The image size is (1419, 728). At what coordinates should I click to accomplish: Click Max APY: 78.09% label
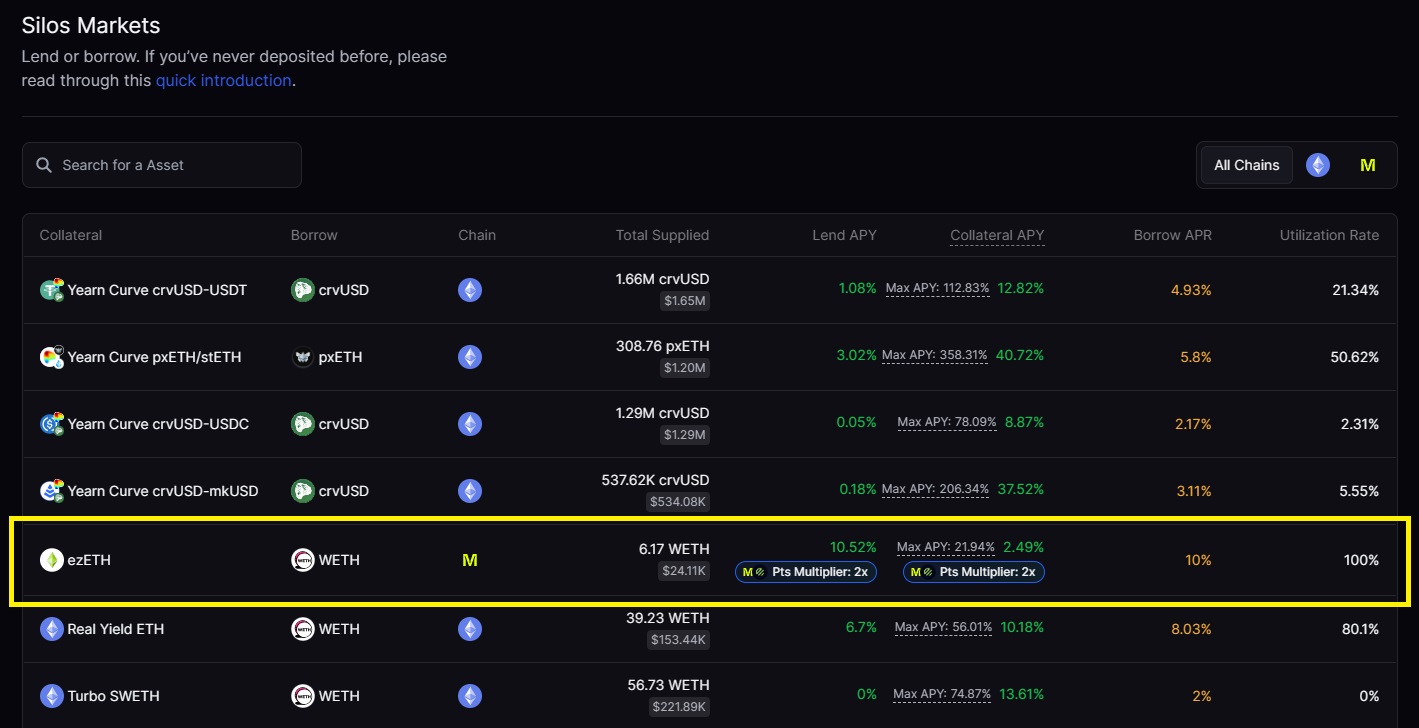[x=947, y=422]
